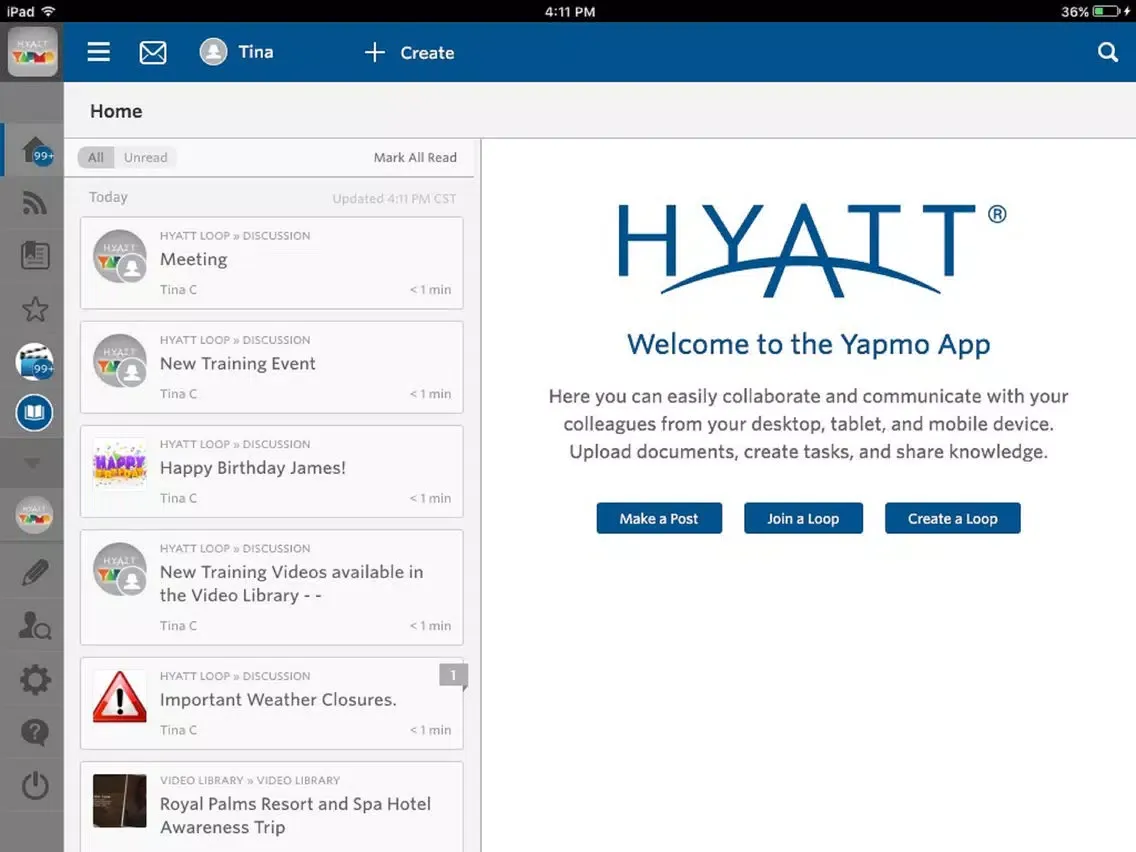
Task: Tap Tina's profile avatar
Action: point(213,52)
